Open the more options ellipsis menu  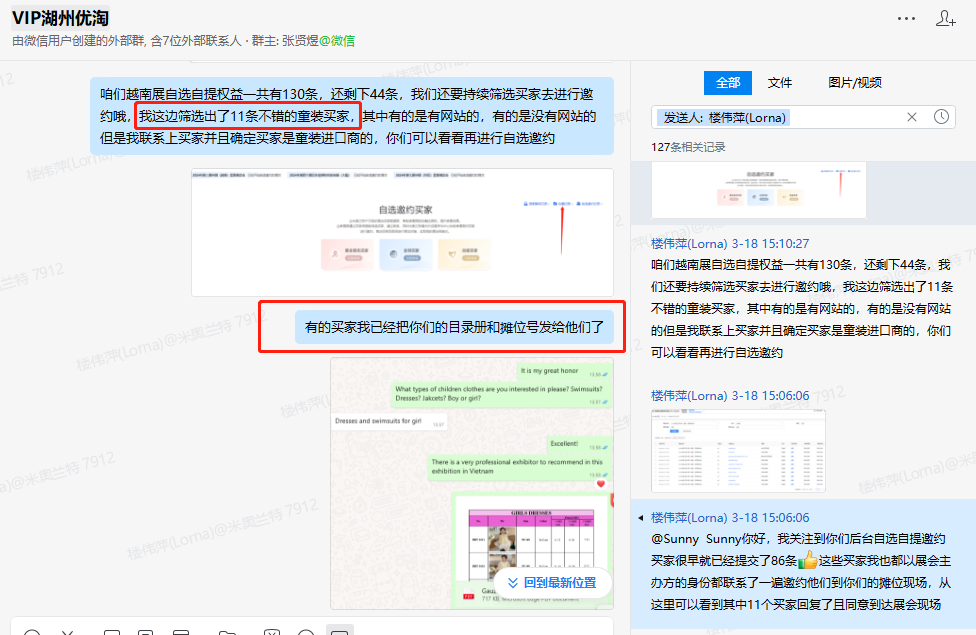pyautogui.click(x=906, y=19)
